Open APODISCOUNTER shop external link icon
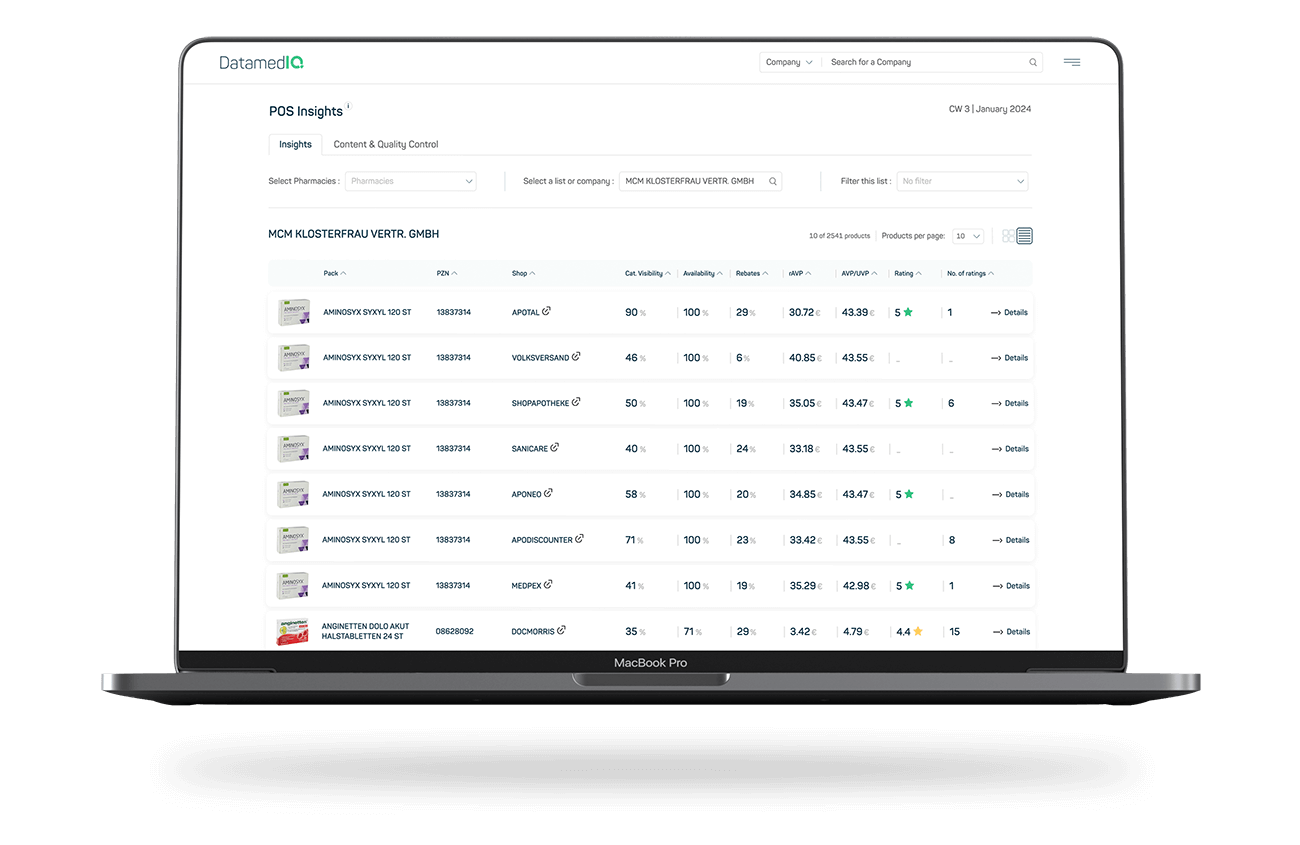Viewport: 1300px width, 845px height. [x=580, y=539]
